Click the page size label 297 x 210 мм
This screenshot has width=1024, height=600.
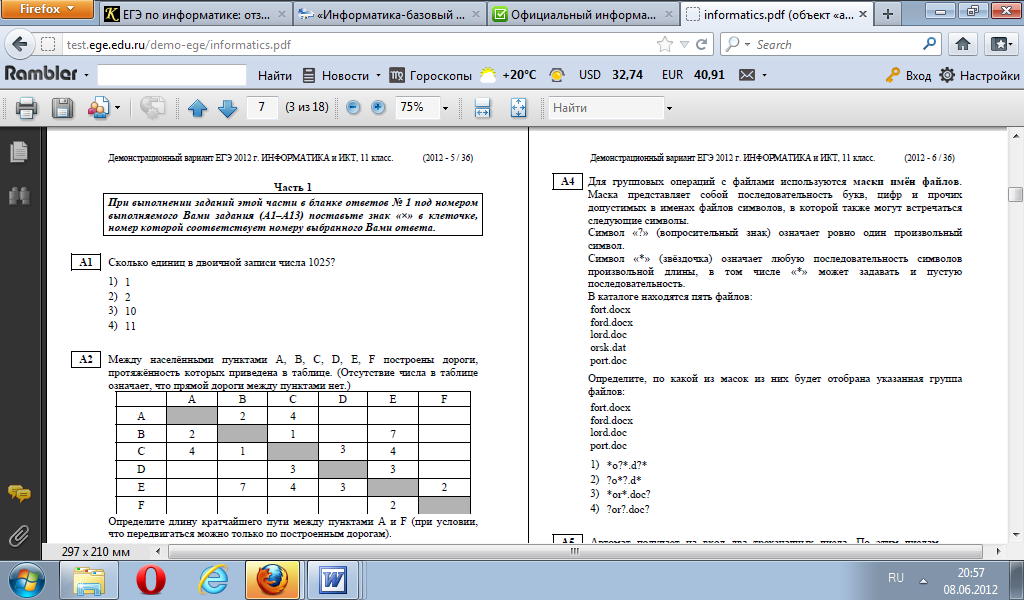coord(95,552)
